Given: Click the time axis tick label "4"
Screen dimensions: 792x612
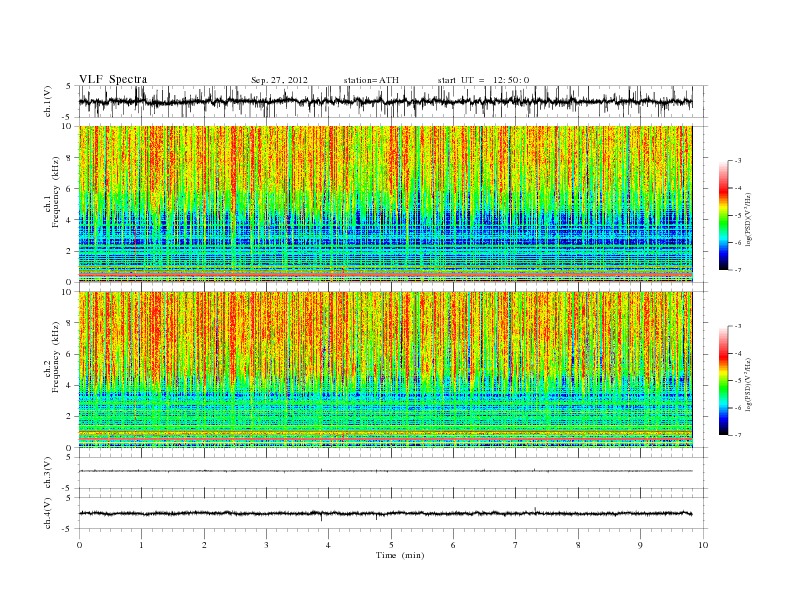Looking at the screenshot, I should pyautogui.click(x=328, y=545).
